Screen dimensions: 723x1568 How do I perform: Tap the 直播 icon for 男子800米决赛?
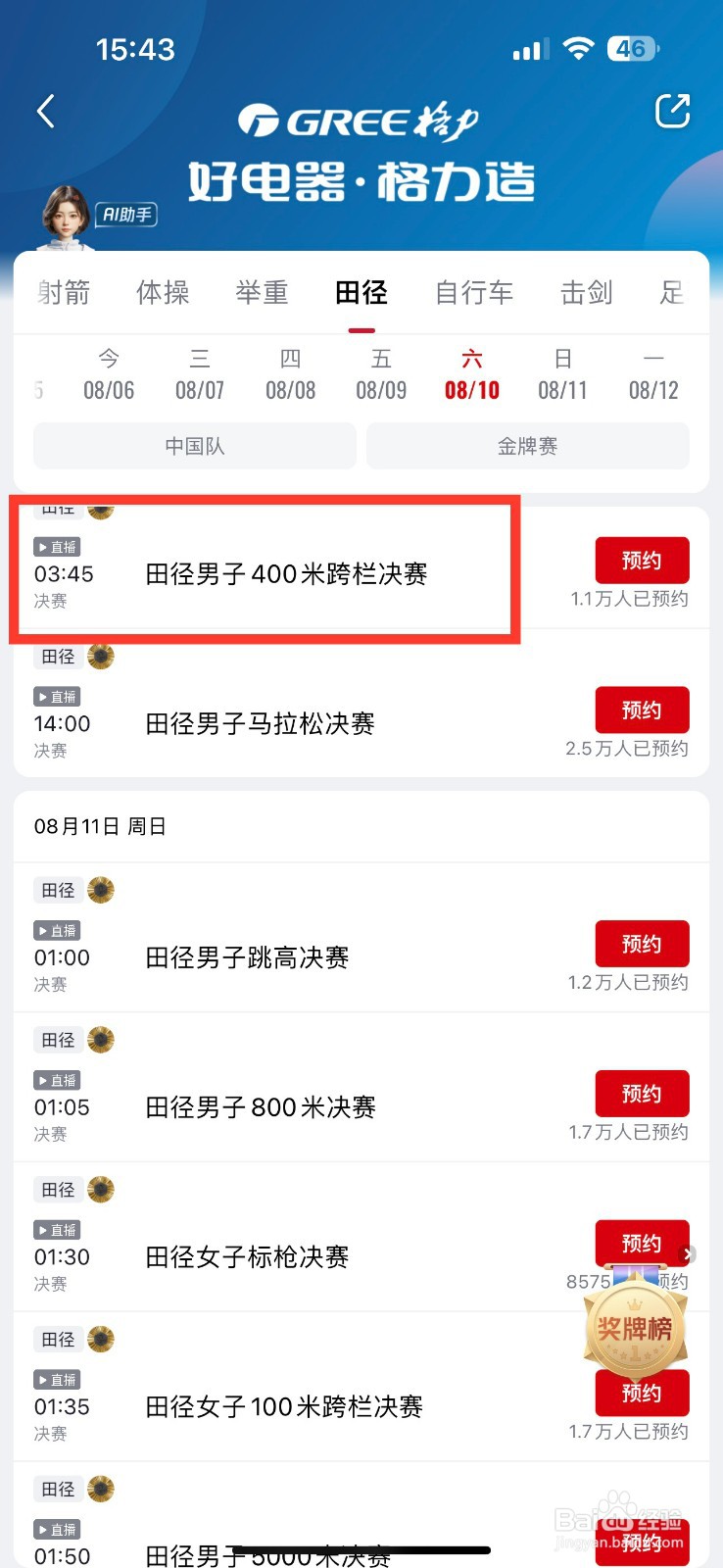coord(57,1080)
